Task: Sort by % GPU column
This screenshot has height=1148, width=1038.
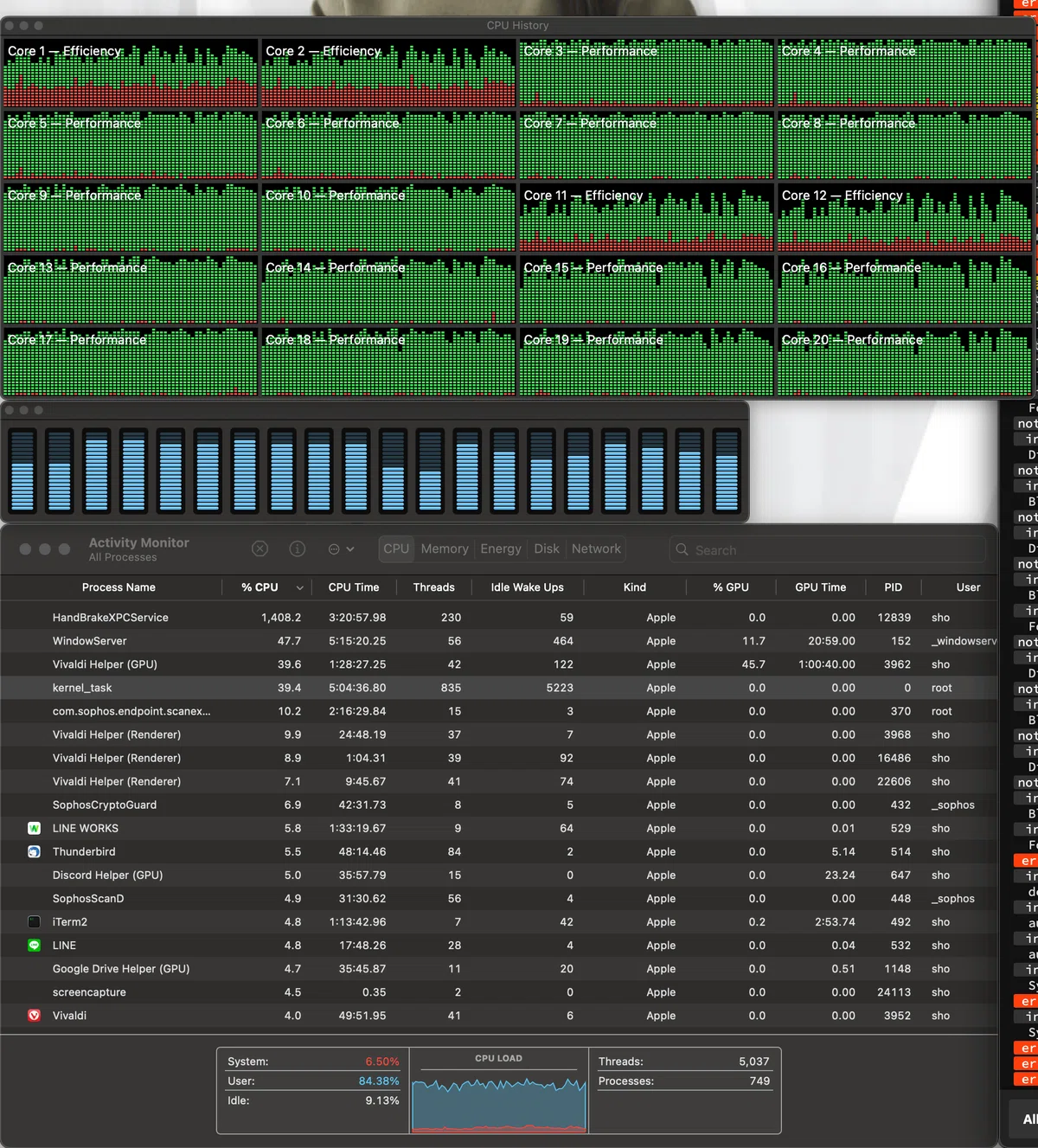Action: pos(731,587)
